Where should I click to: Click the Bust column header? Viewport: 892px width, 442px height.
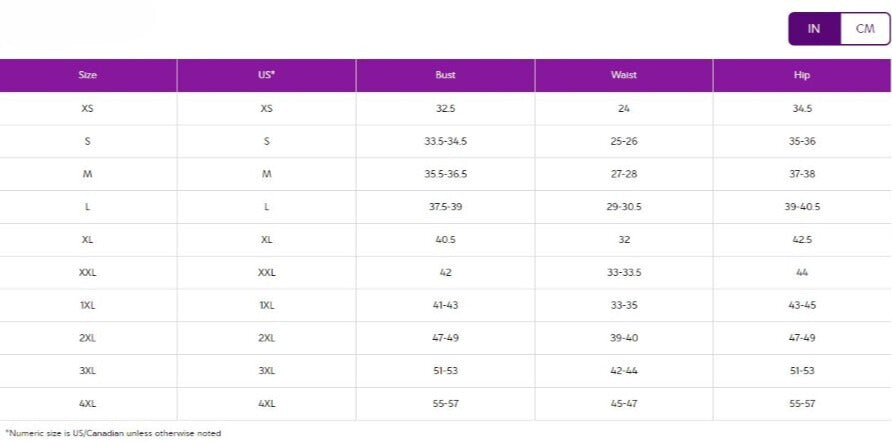point(445,76)
